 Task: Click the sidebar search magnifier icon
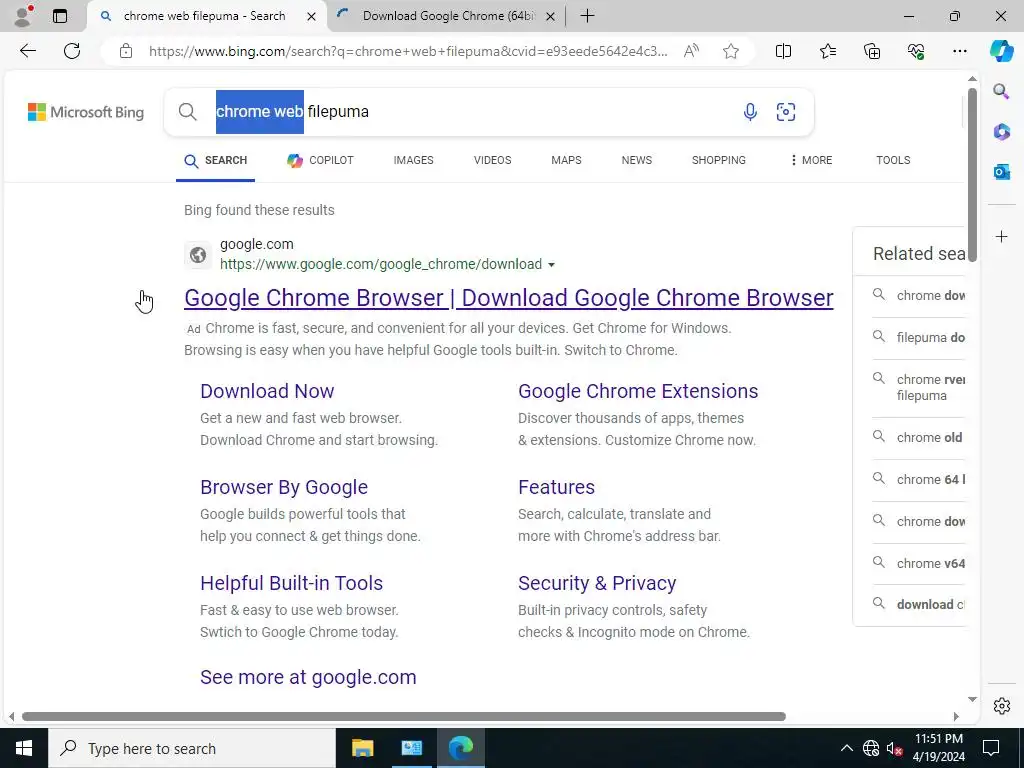(1001, 91)
